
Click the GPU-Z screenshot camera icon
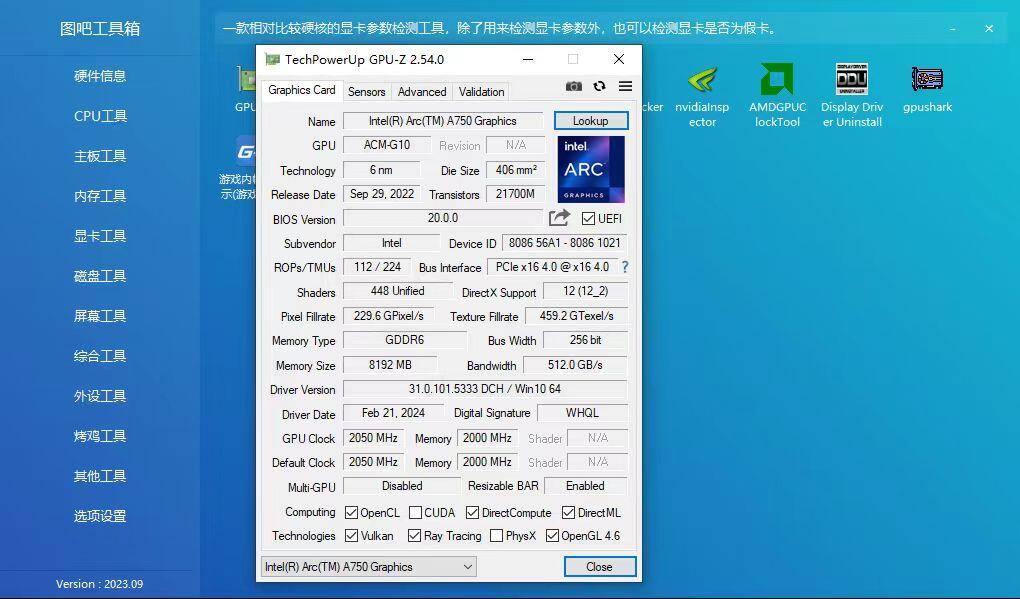(574, 86)
